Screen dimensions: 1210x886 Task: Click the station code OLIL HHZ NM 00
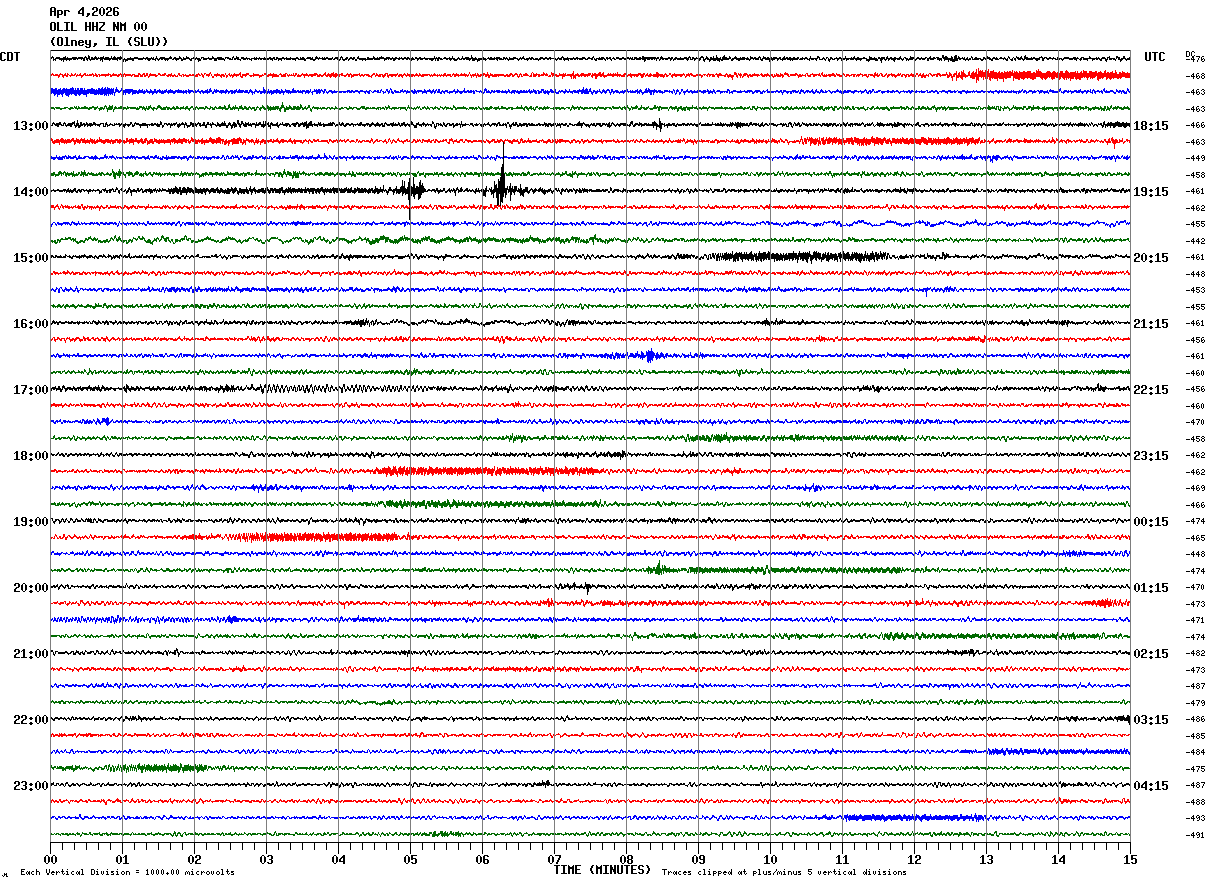tap(98, 27)
